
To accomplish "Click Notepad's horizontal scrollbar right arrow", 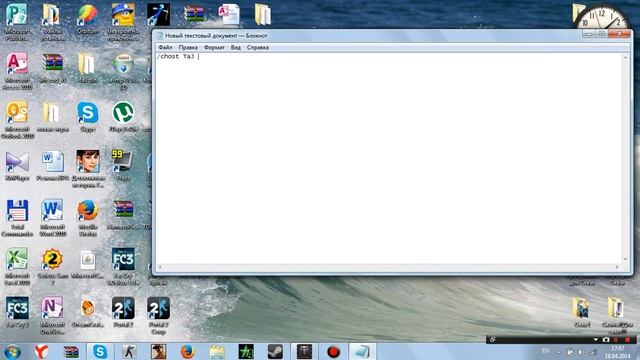I will pos(617,267).
